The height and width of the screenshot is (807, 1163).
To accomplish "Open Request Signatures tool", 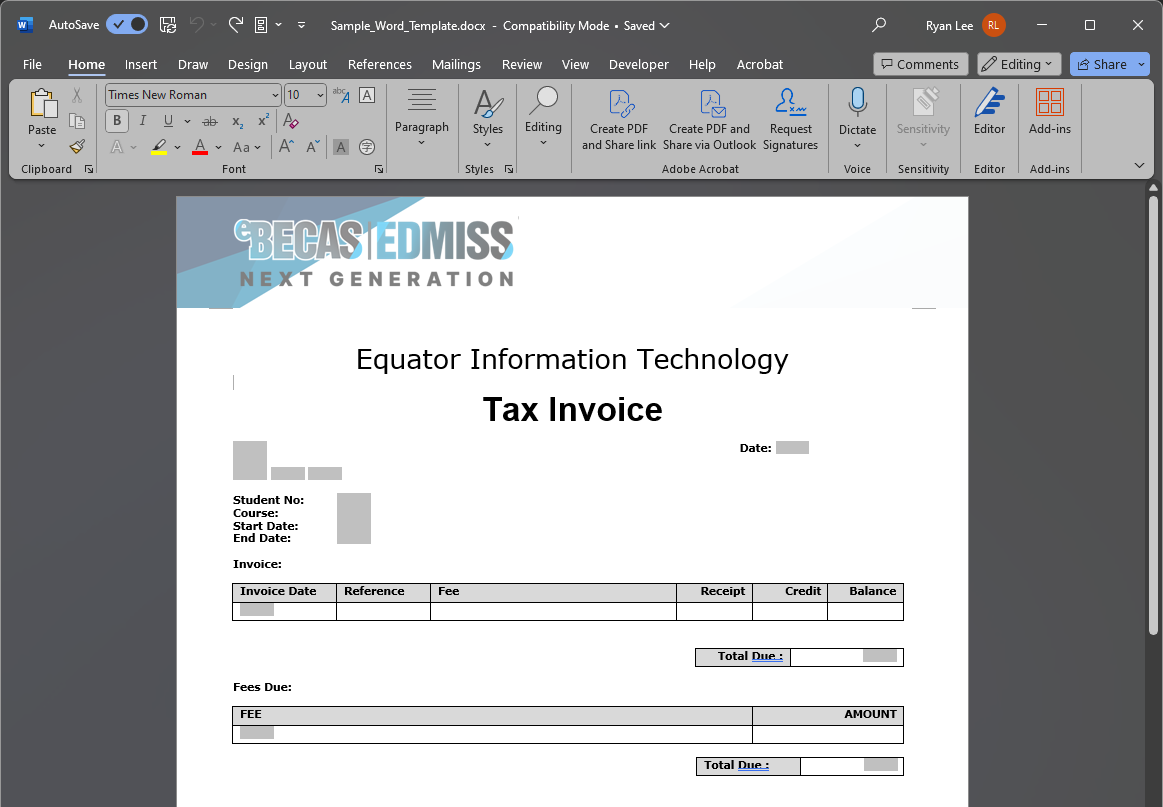I will coord(790,120).
